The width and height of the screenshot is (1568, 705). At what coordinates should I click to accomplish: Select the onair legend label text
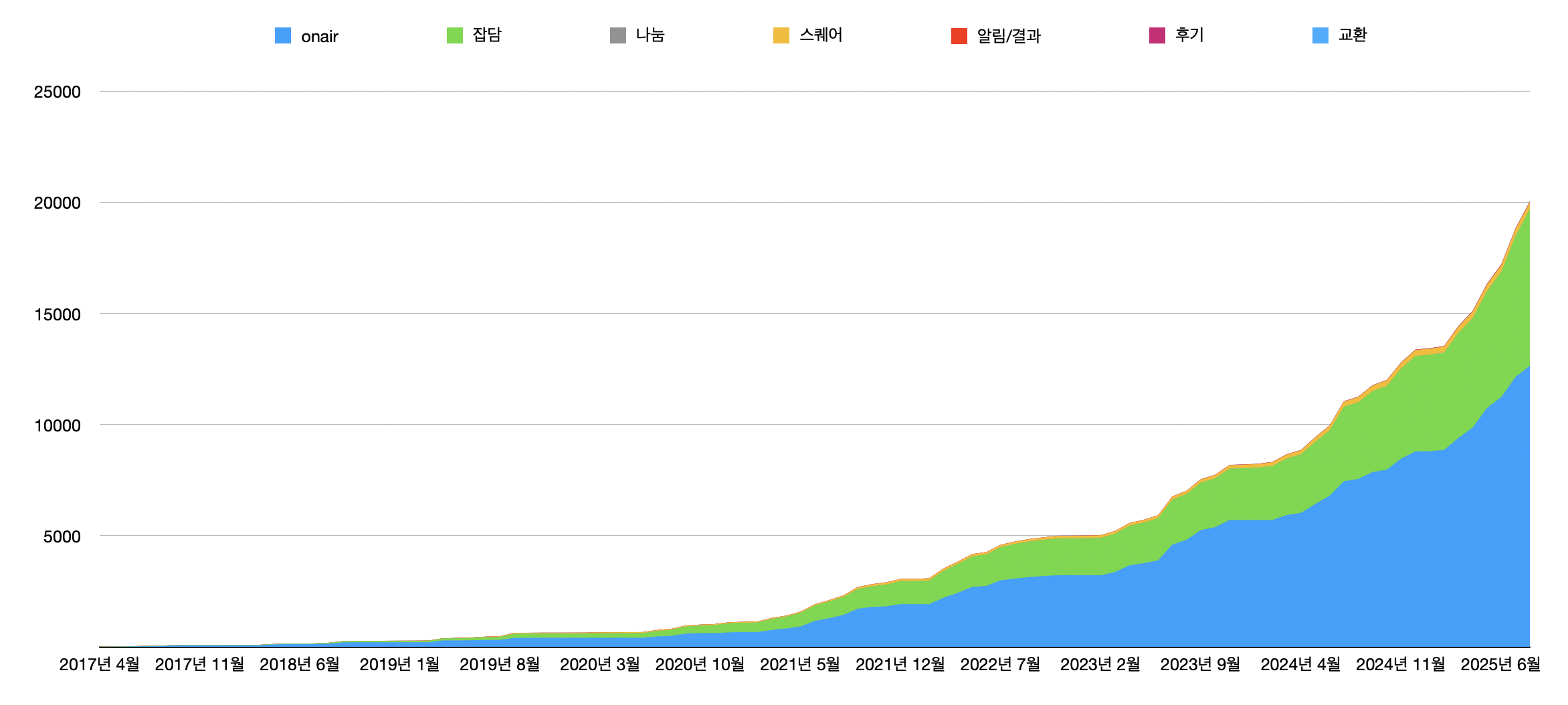(320, 37)
